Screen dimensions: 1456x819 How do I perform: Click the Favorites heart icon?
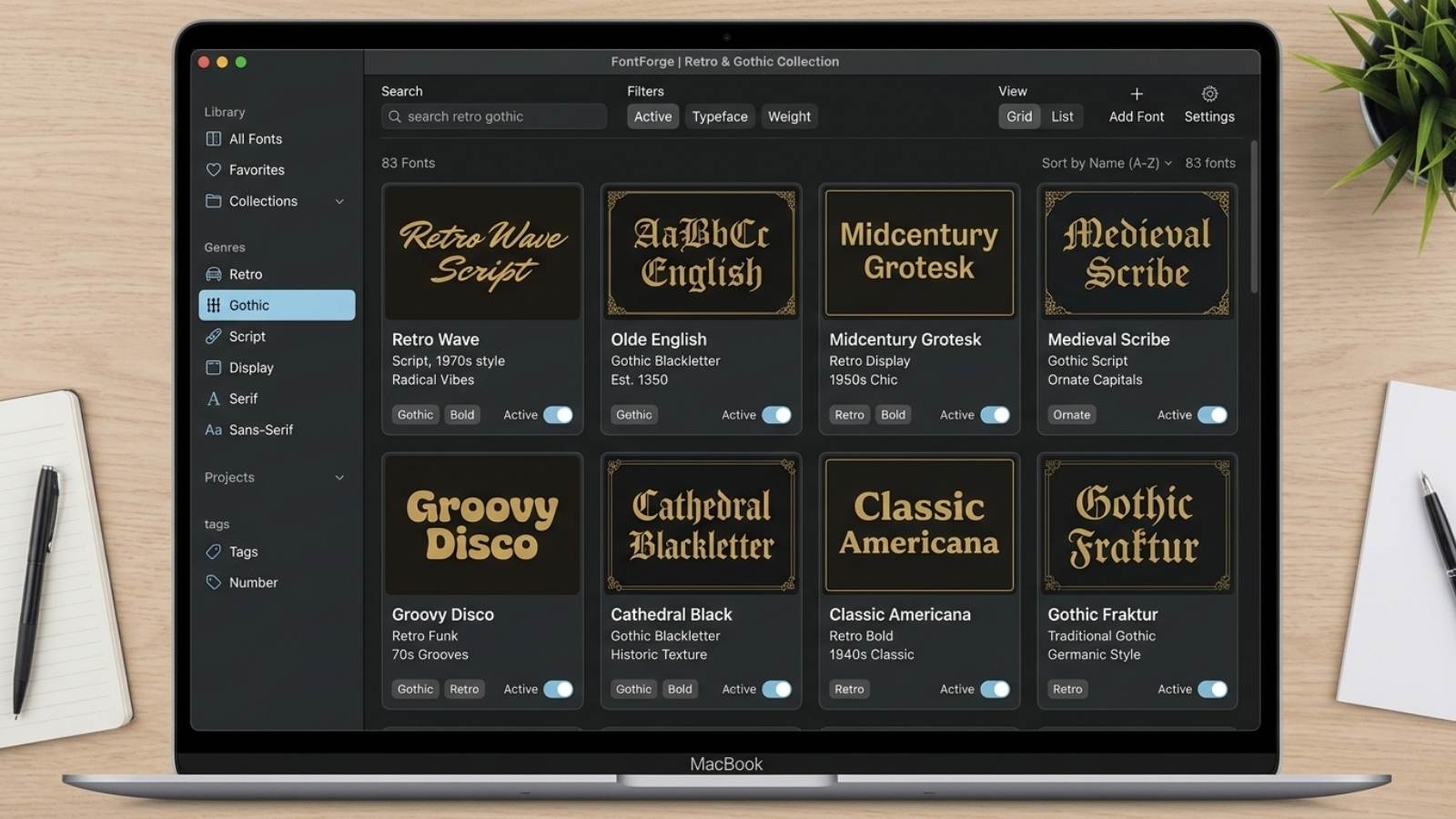click(214, 170)
